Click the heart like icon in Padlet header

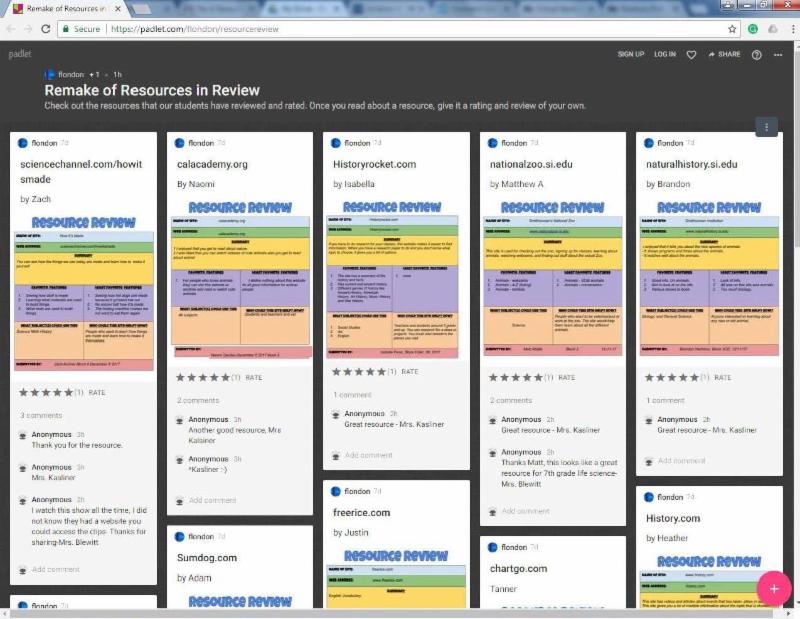point(691,54)
